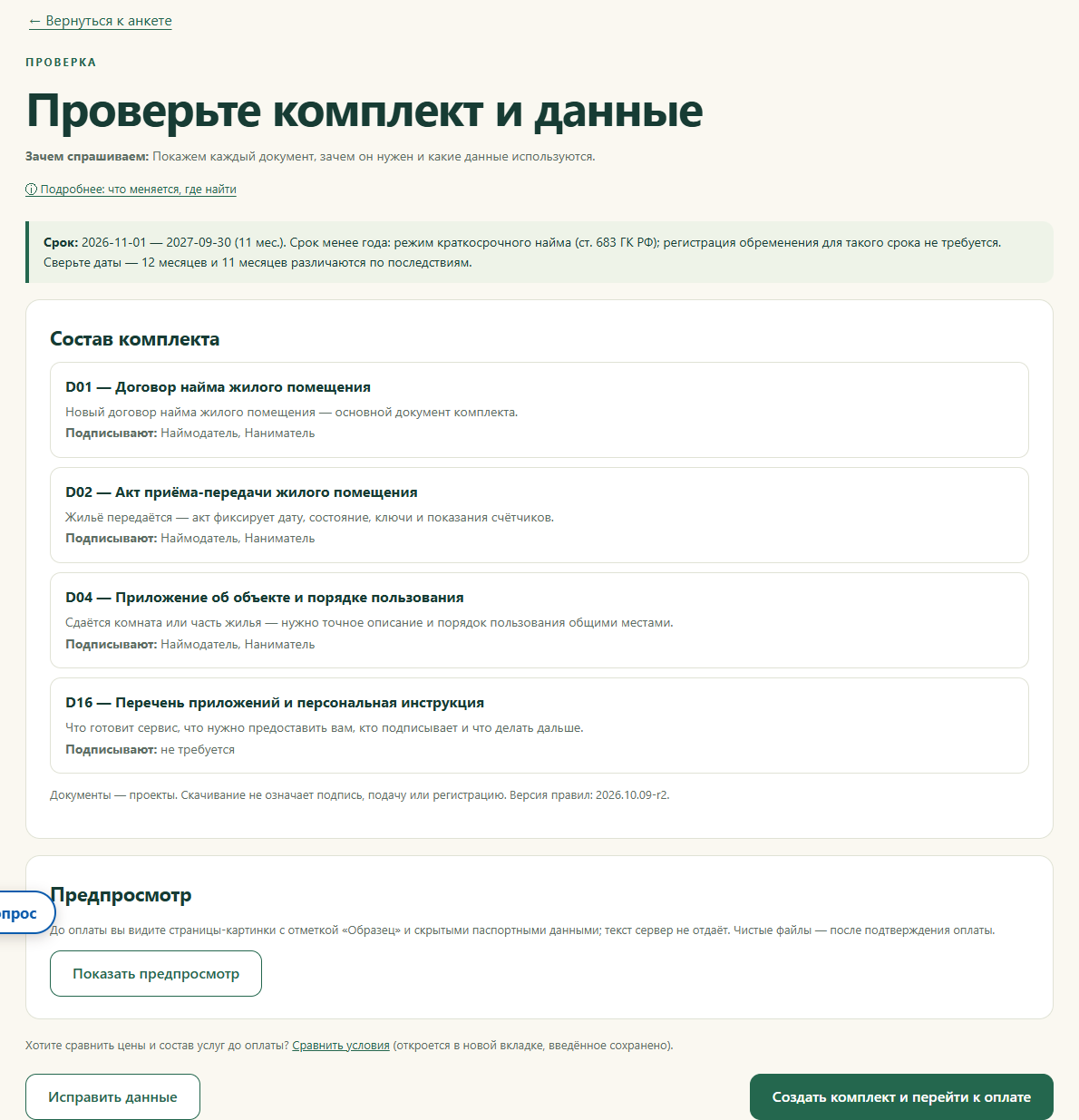
Task: Select card «D16 — Перечень приложений и персональная инструкция»
Action: click(539, 726)
